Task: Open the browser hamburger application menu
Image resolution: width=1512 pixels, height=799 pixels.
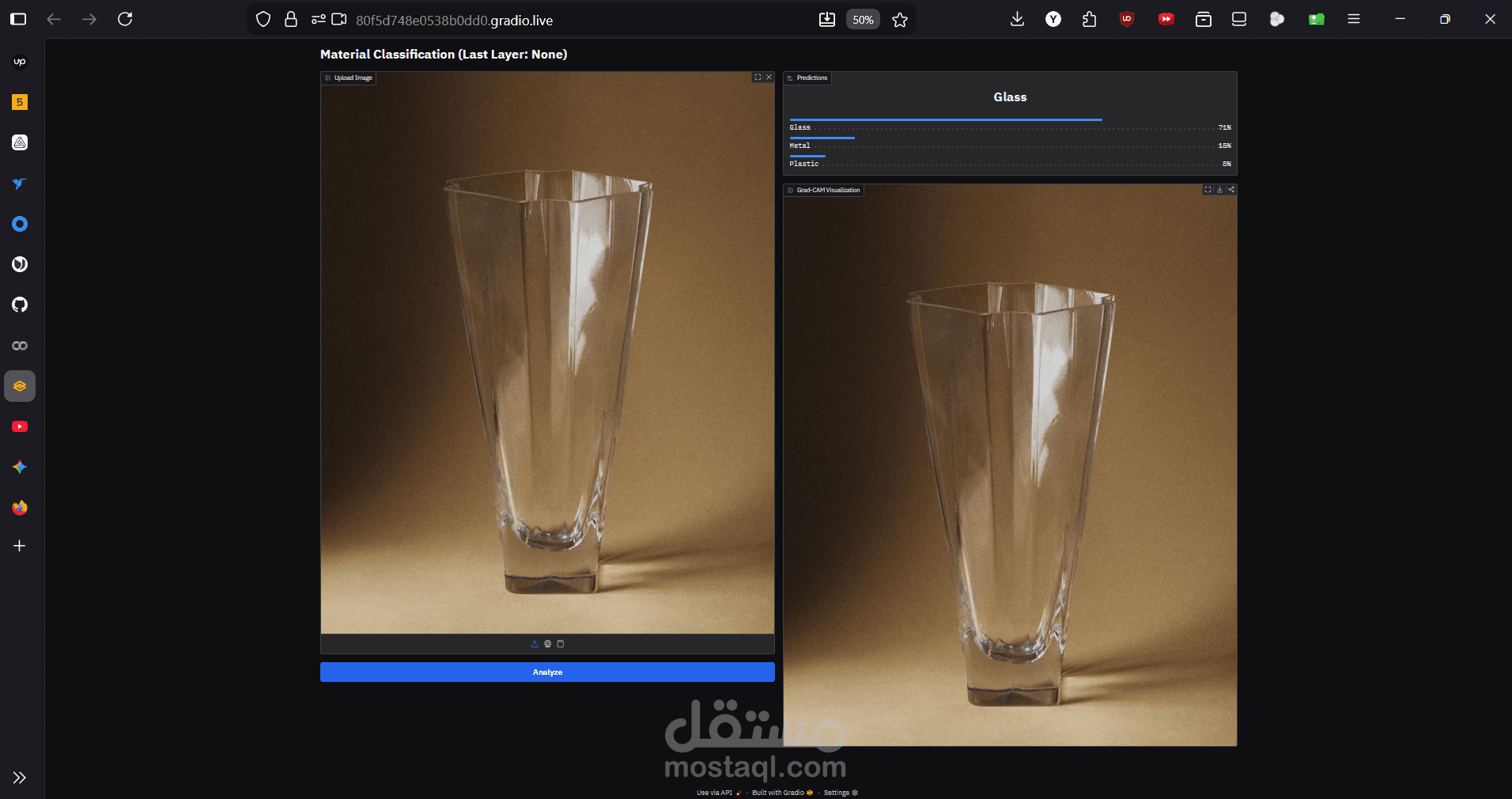Action: click(1354, 19)
